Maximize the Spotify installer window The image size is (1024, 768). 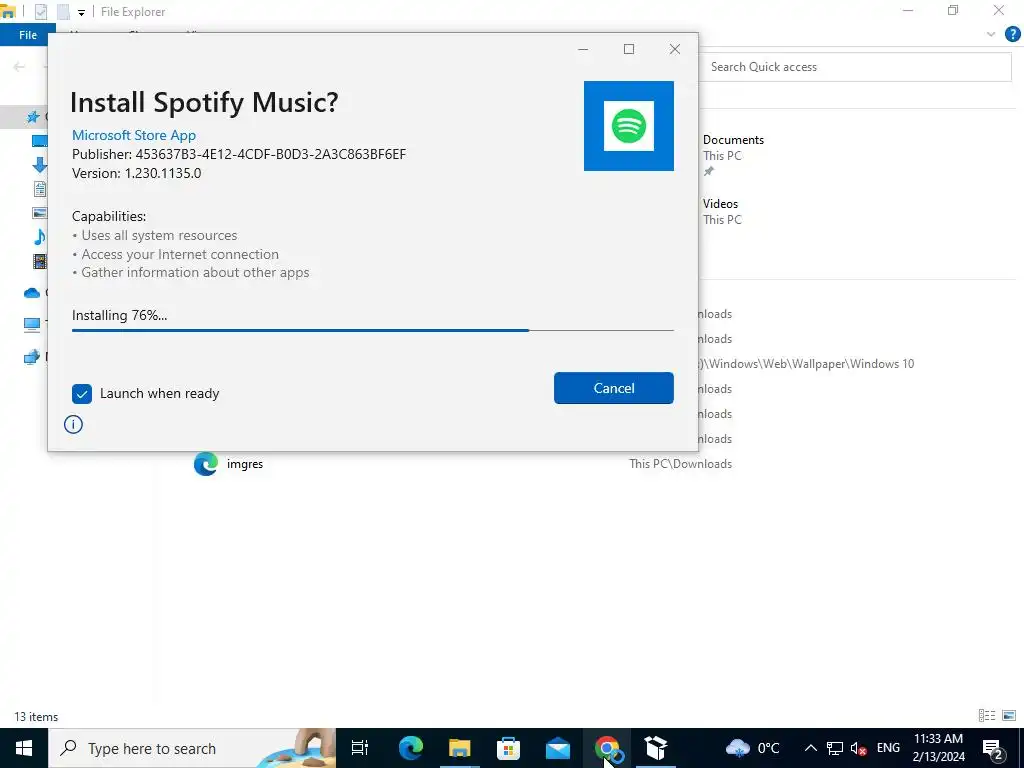[629, 49]
